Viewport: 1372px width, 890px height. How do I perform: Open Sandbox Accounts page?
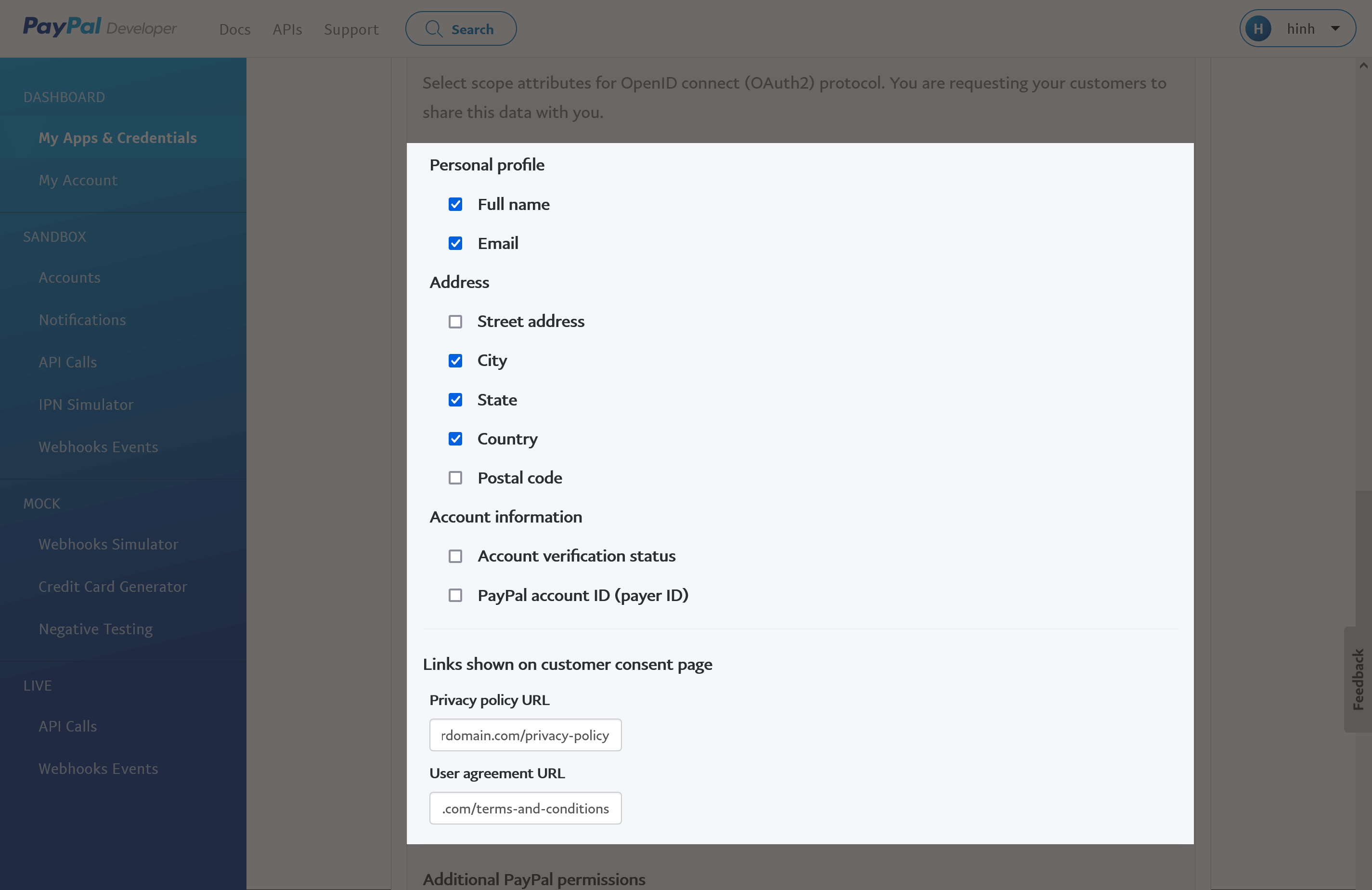(x=69, y=277)
